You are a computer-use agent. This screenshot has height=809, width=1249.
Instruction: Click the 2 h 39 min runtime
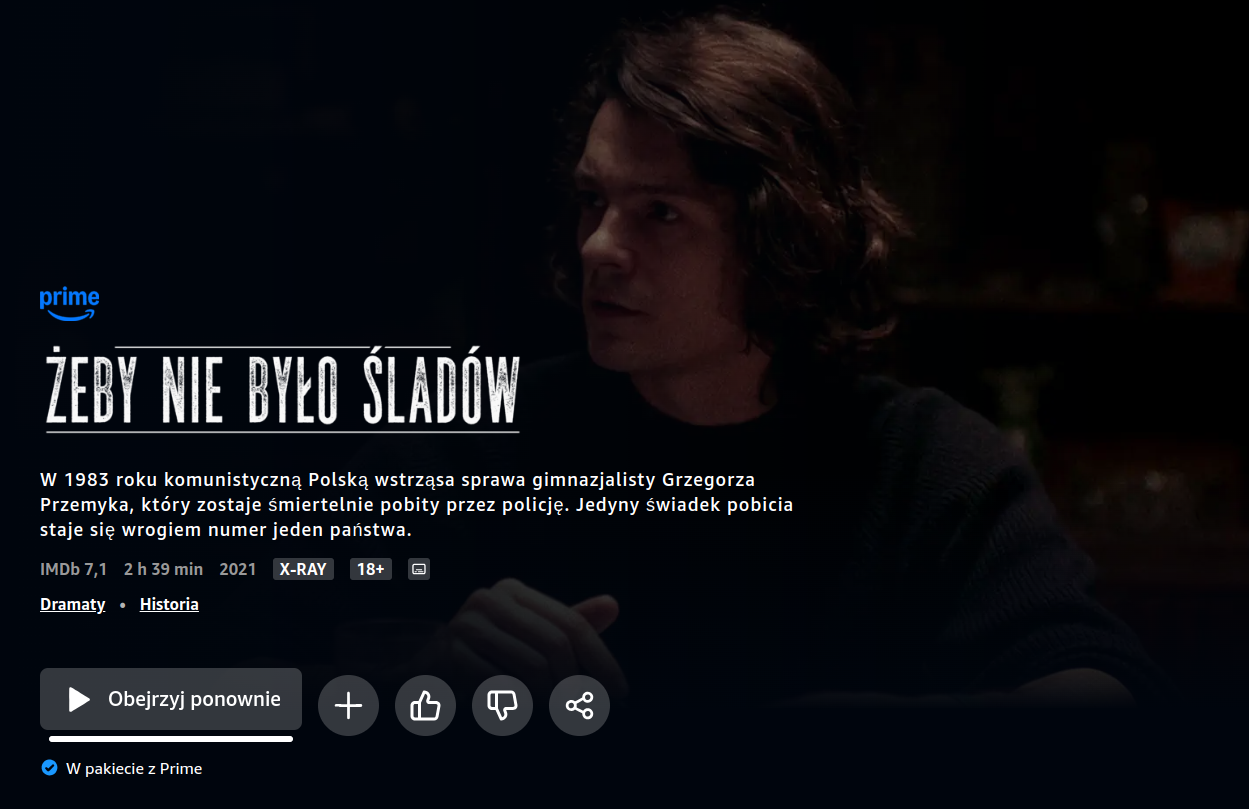(163, 569)
